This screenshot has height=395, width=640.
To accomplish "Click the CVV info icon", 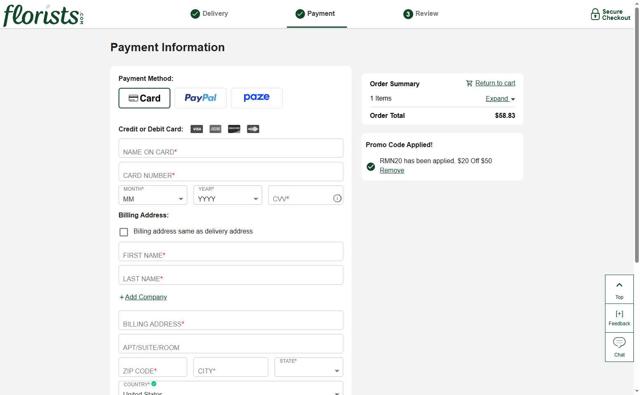I will 337,198.
